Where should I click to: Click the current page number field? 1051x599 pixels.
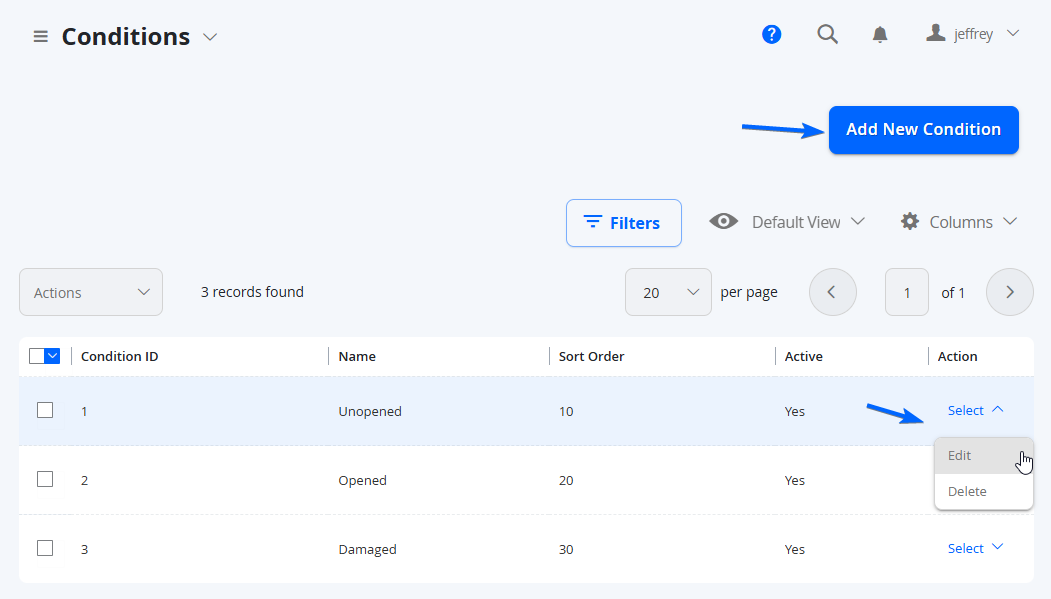coord(907,292)
